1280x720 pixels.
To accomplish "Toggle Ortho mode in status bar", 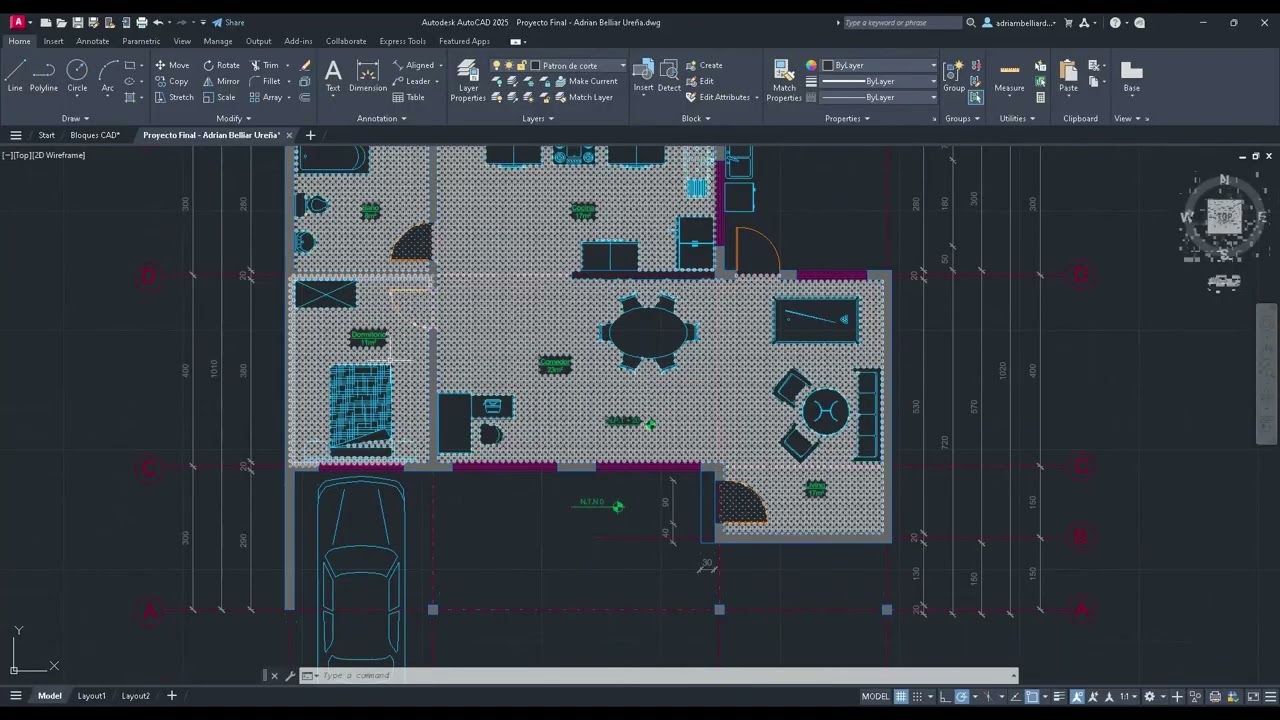I will point(945,696).
